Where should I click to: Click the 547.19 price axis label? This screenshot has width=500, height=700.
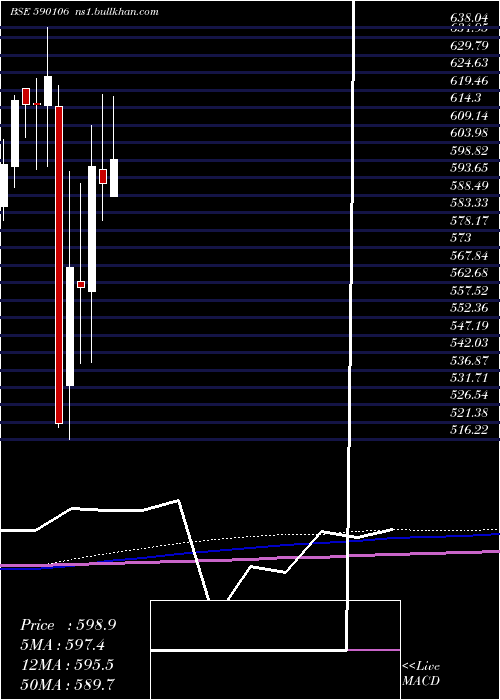click(x=469, y=325)
